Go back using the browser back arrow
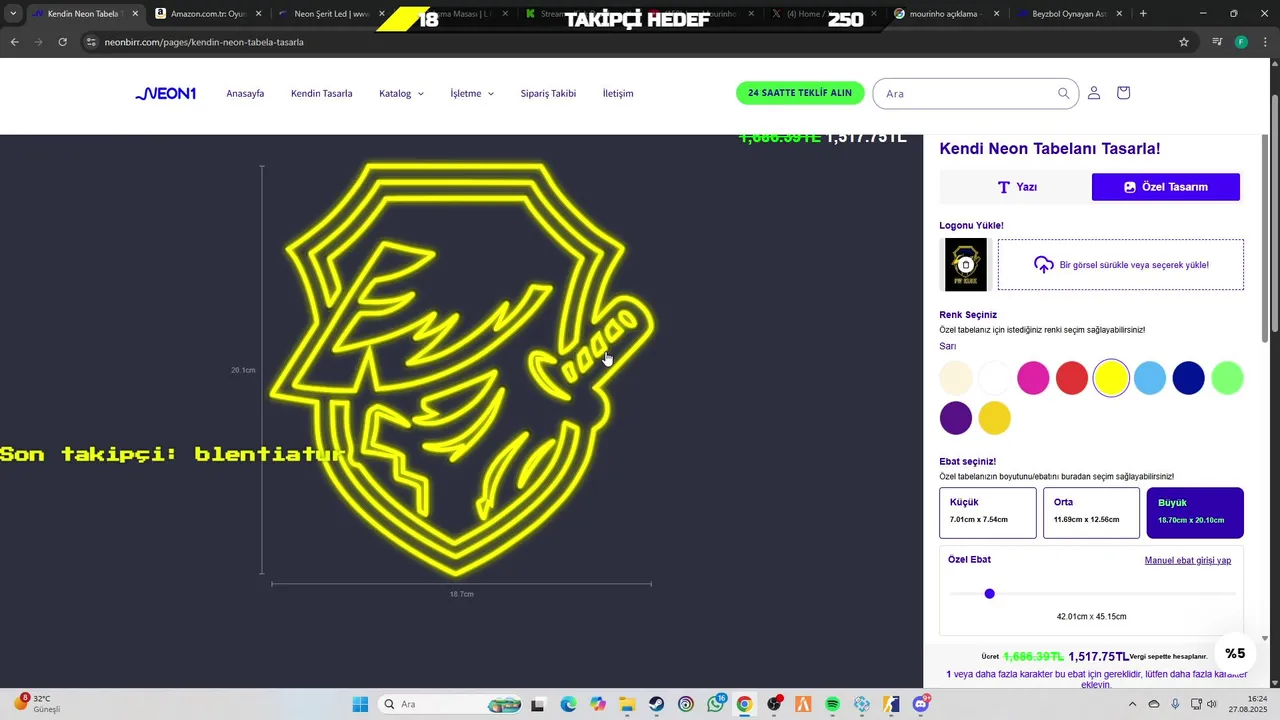The height and width of the screenshot is (720, 1280). point(14,42)
